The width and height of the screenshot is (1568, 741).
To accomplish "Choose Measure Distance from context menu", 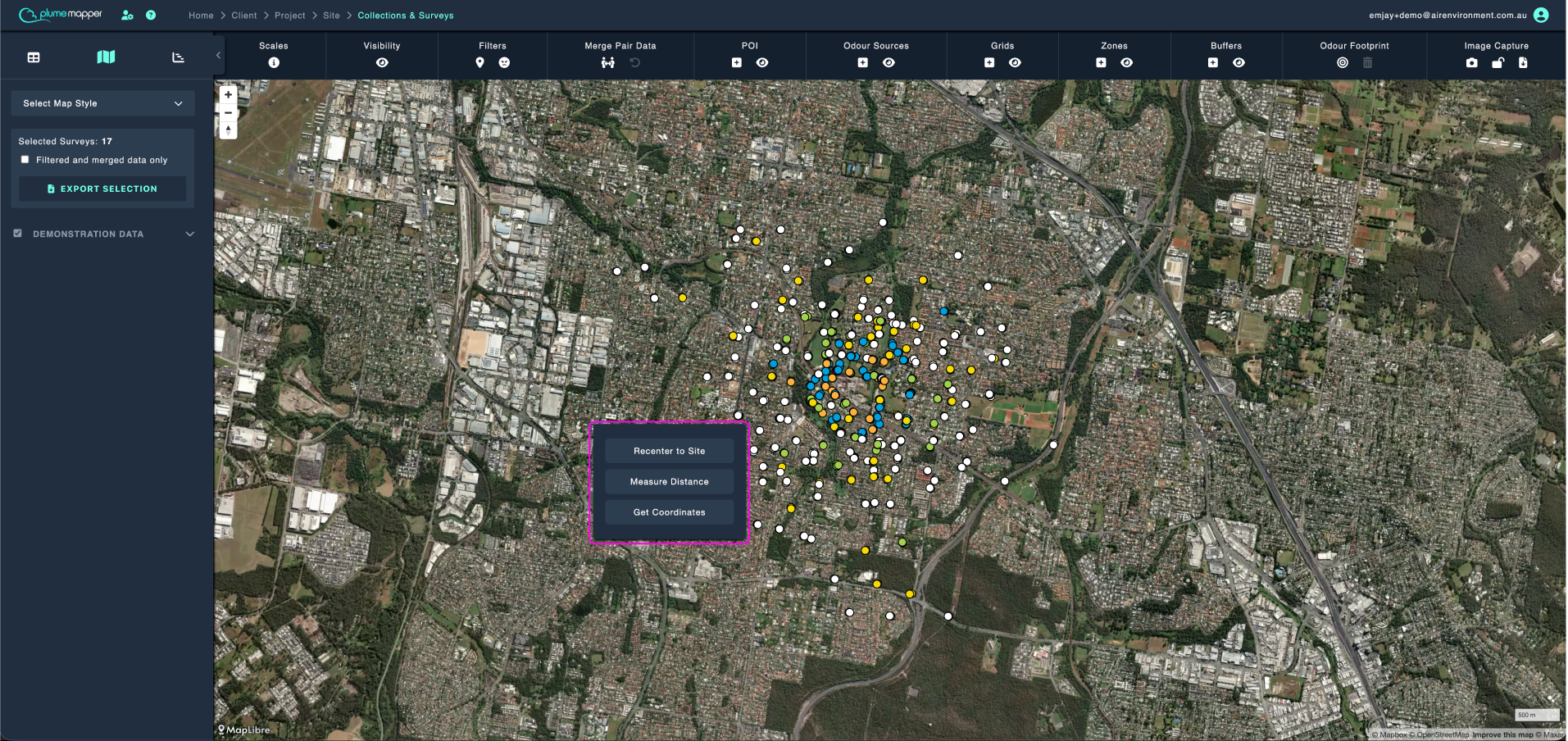I will click(670, 482).
